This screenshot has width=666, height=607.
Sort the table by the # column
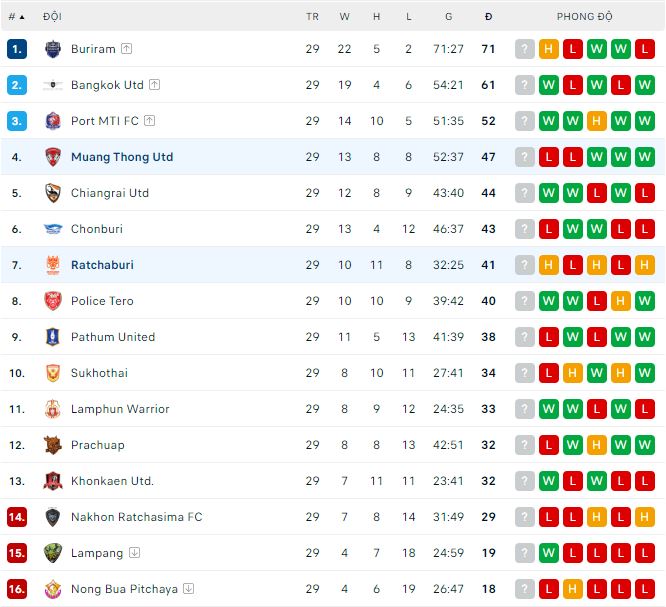[17, 17]
